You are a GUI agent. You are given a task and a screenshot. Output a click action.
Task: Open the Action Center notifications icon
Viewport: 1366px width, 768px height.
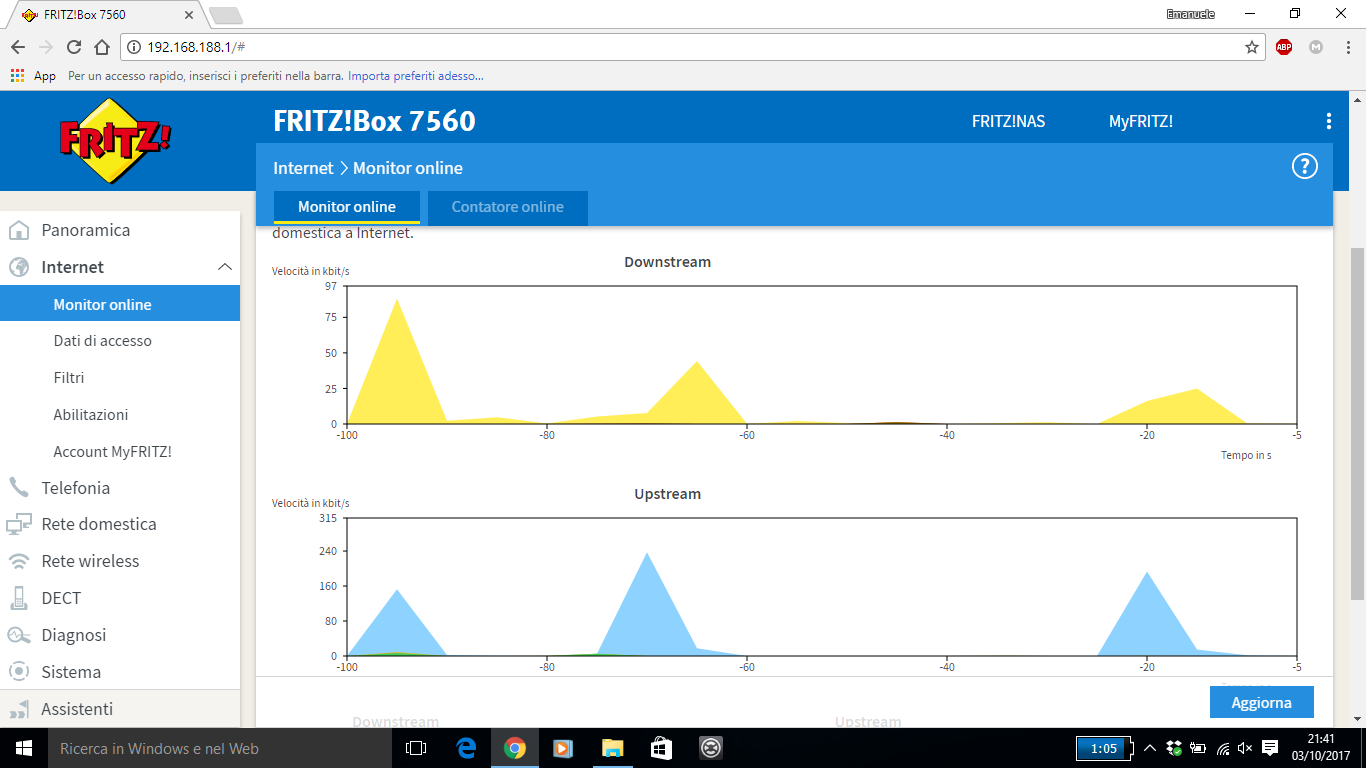tap(1270, 748)
